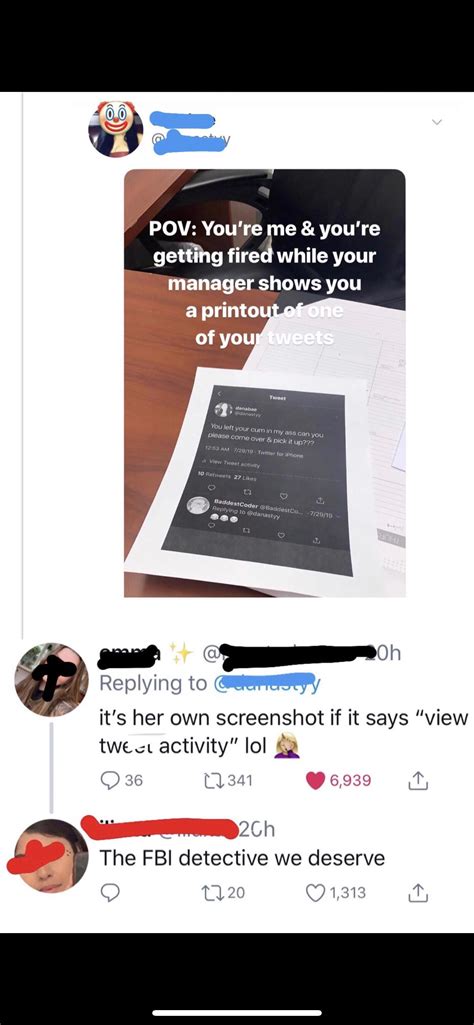Screen dimensions: 474x1025
Task: Open the 'it's her own screenshot' reply text
Action: [284, 732]
